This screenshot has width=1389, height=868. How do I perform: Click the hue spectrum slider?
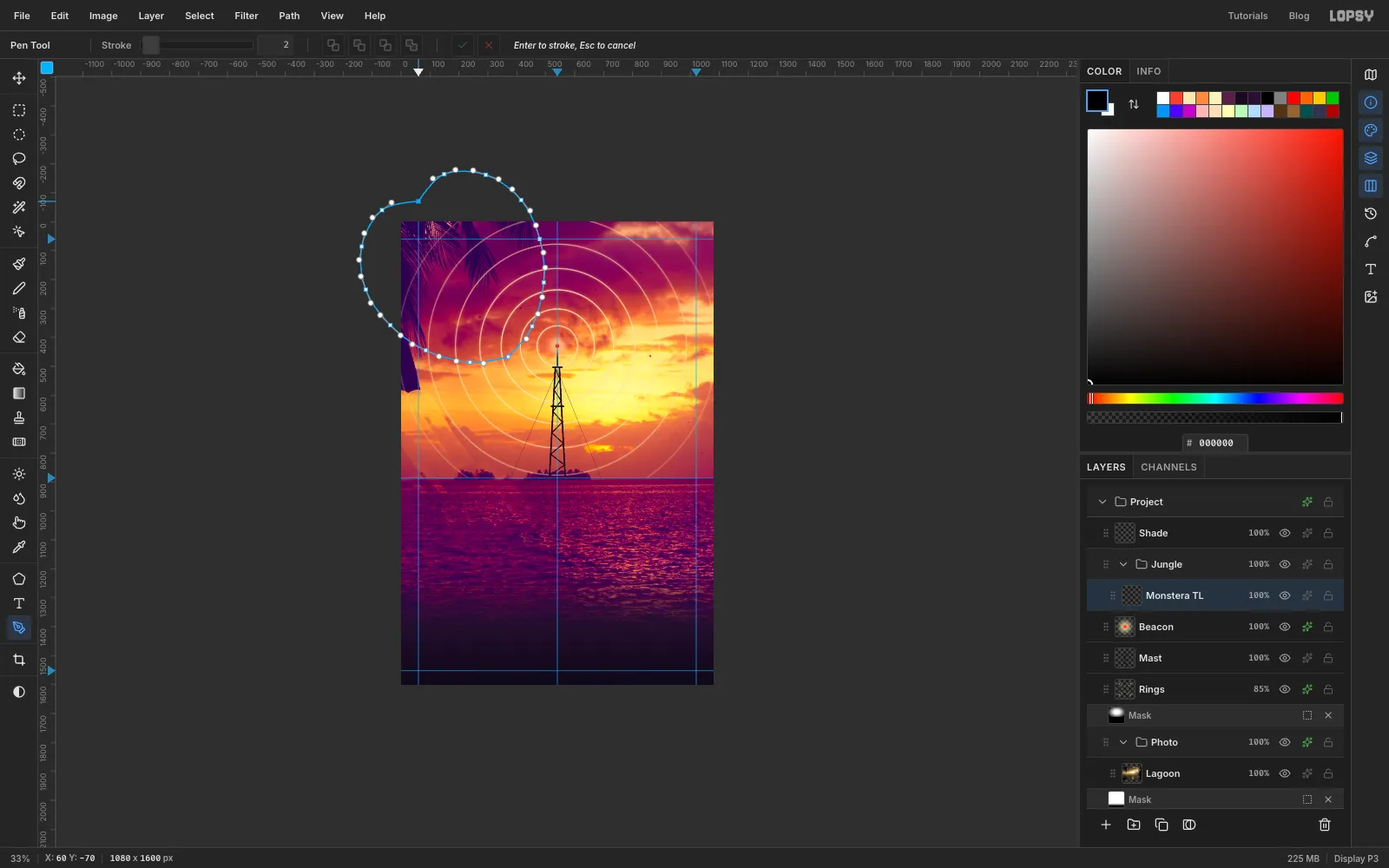(1215, 398)
